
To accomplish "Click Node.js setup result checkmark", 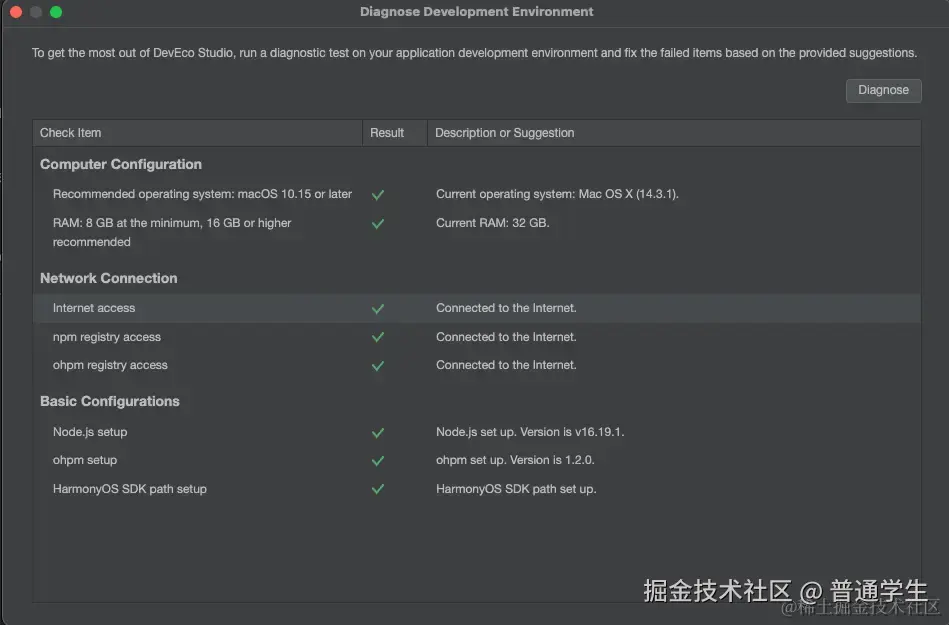I will pos(378,433).
